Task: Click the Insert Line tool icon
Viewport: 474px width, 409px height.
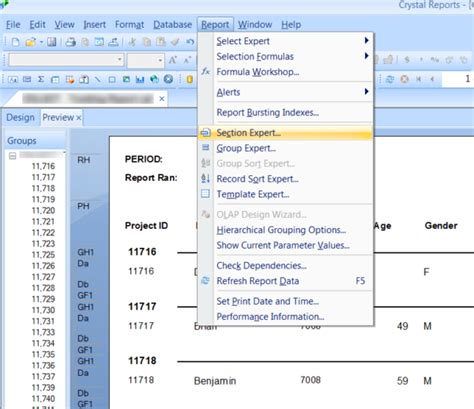Action: tap(97, 79)
